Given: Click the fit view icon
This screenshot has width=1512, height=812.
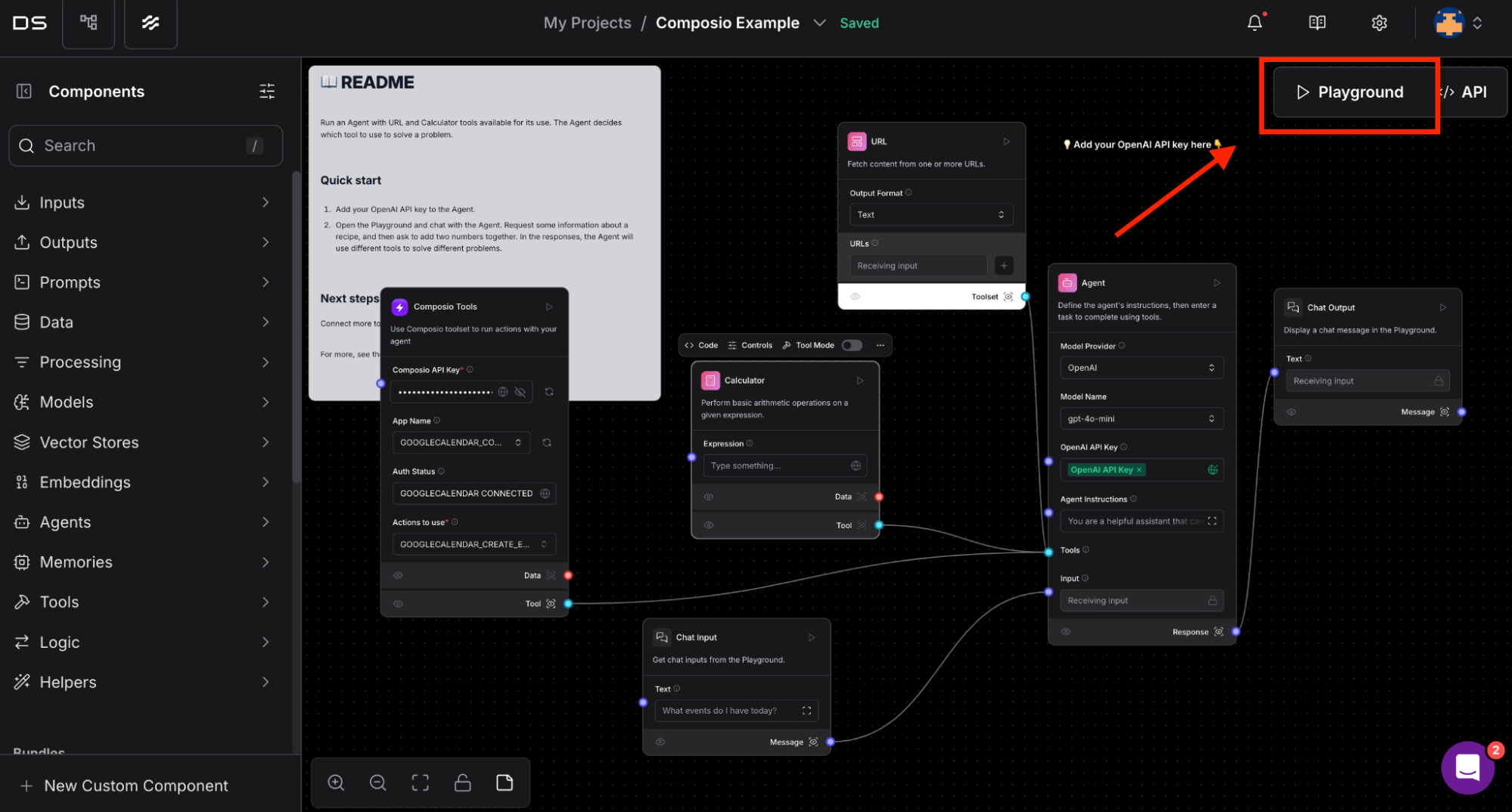Looking at the screenshot, I should pos(420,782).
